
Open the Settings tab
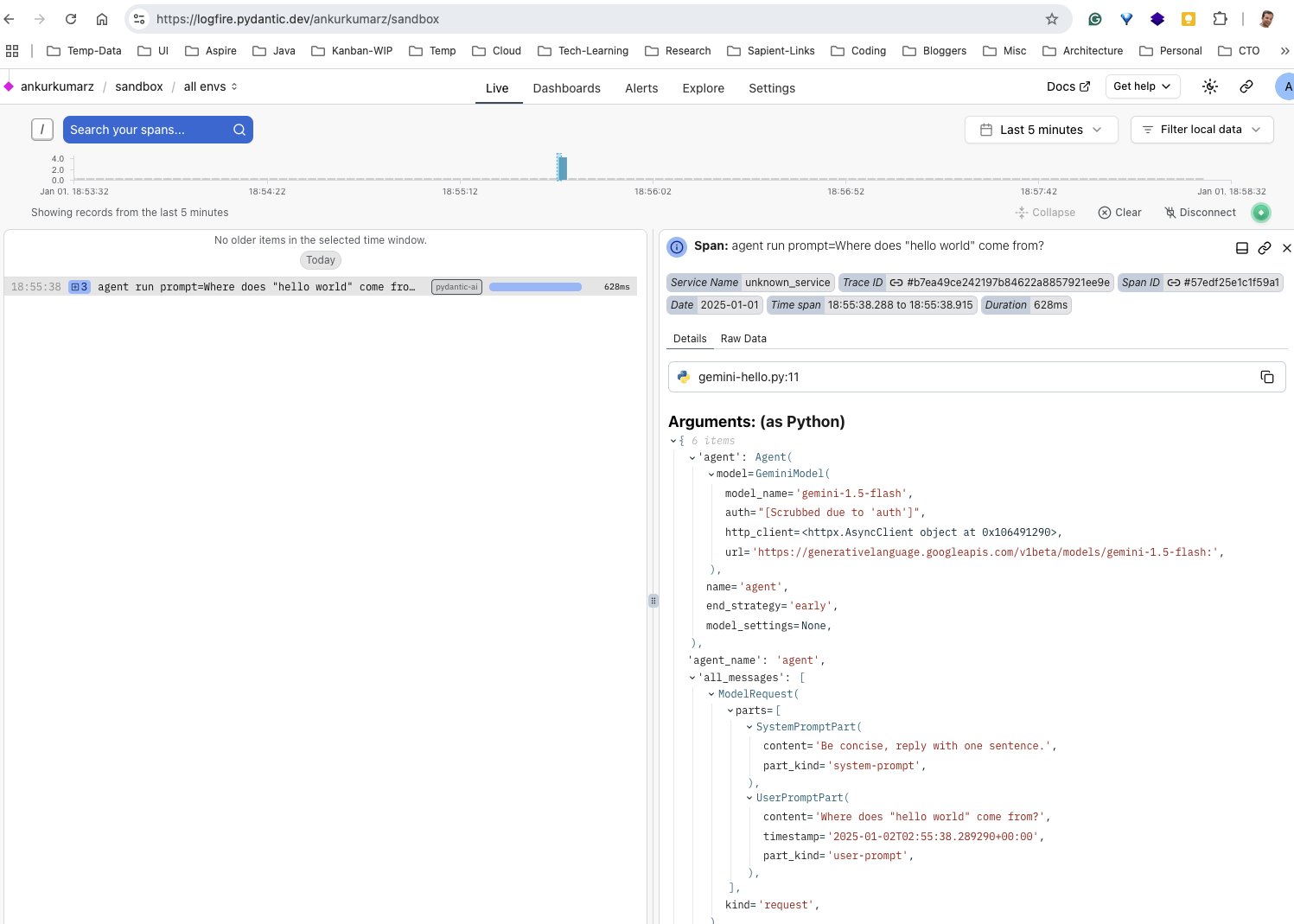[x=772, y=88]
